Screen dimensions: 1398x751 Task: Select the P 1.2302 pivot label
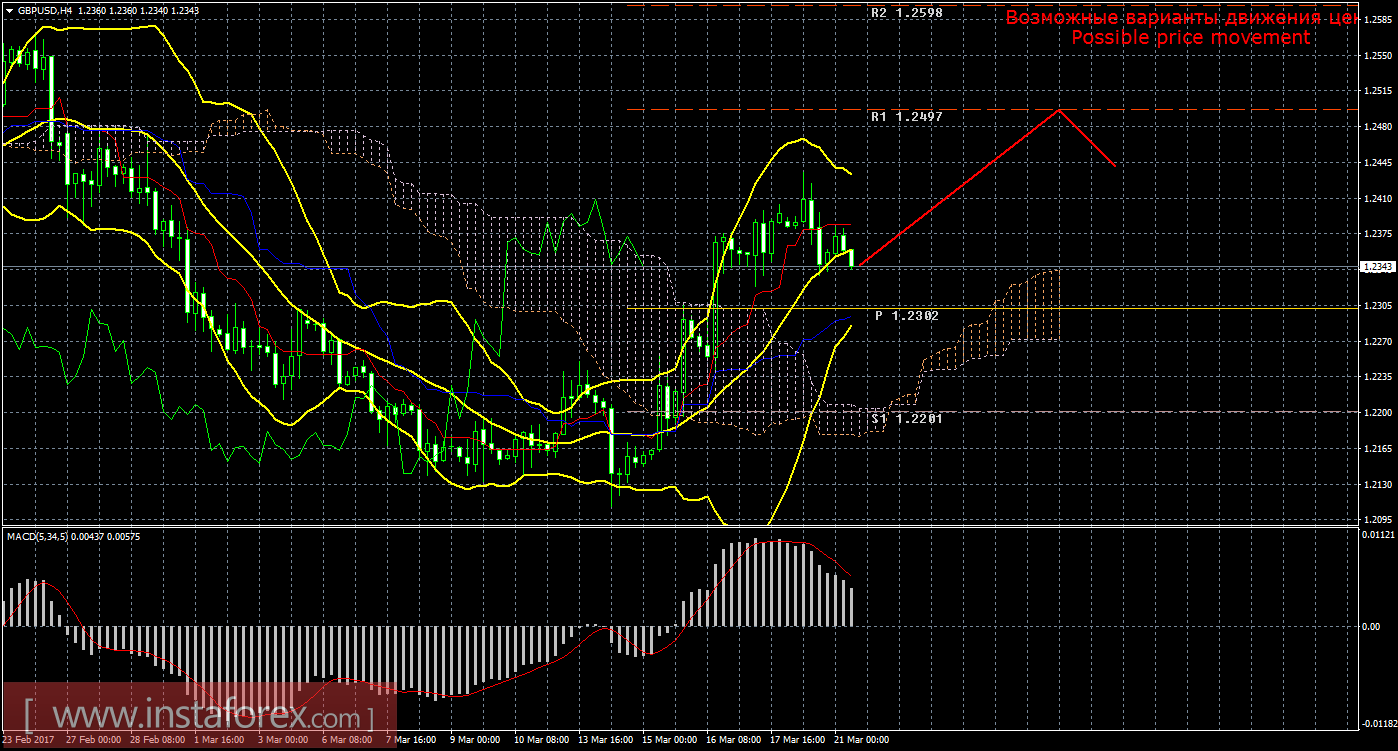click(907, 316)
